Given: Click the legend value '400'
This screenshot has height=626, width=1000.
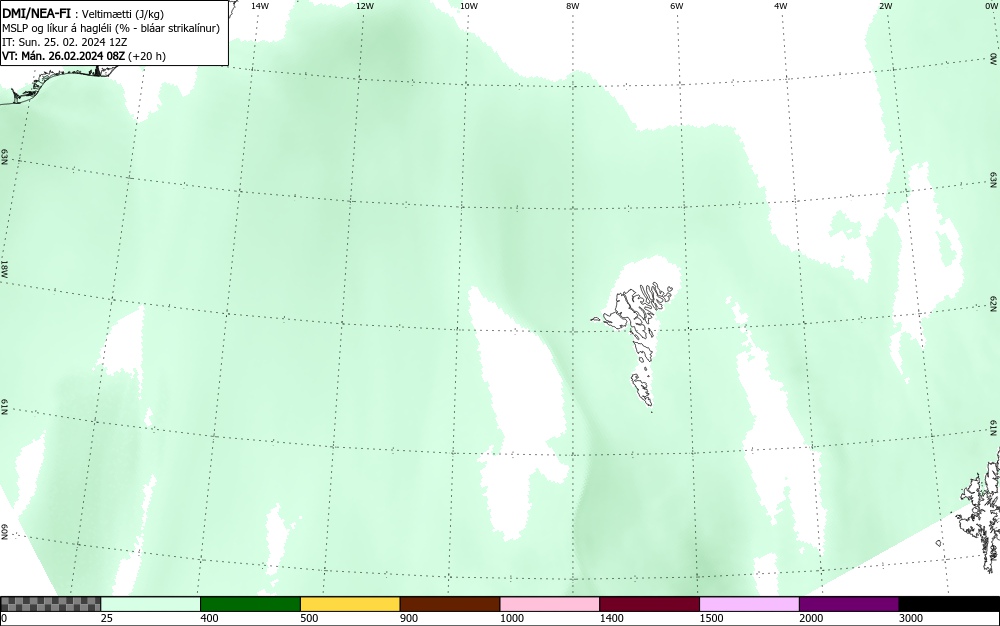Looking at the screenshot, I should point(209,618).
